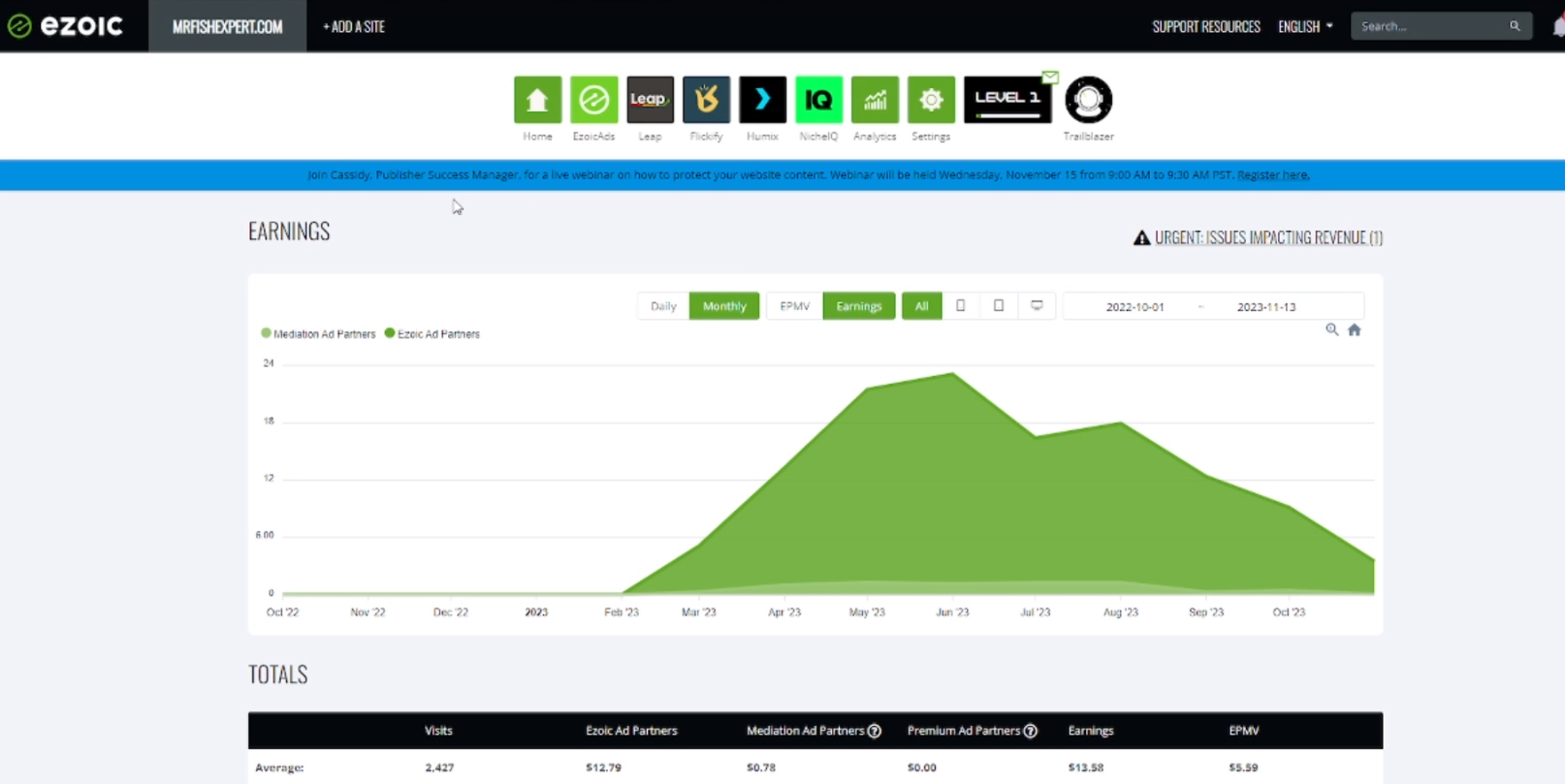Image resolution: width=1565 pixels, height=784 pixels.
Task: Open the Level 1 badge
Action: coord(1007,100)
